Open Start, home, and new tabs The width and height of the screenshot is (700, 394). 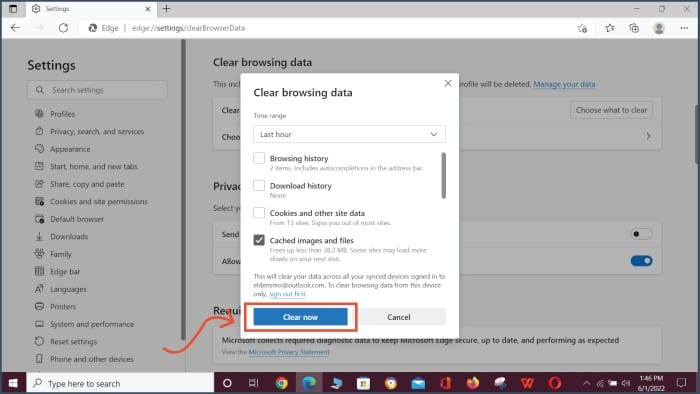point(94,166)
